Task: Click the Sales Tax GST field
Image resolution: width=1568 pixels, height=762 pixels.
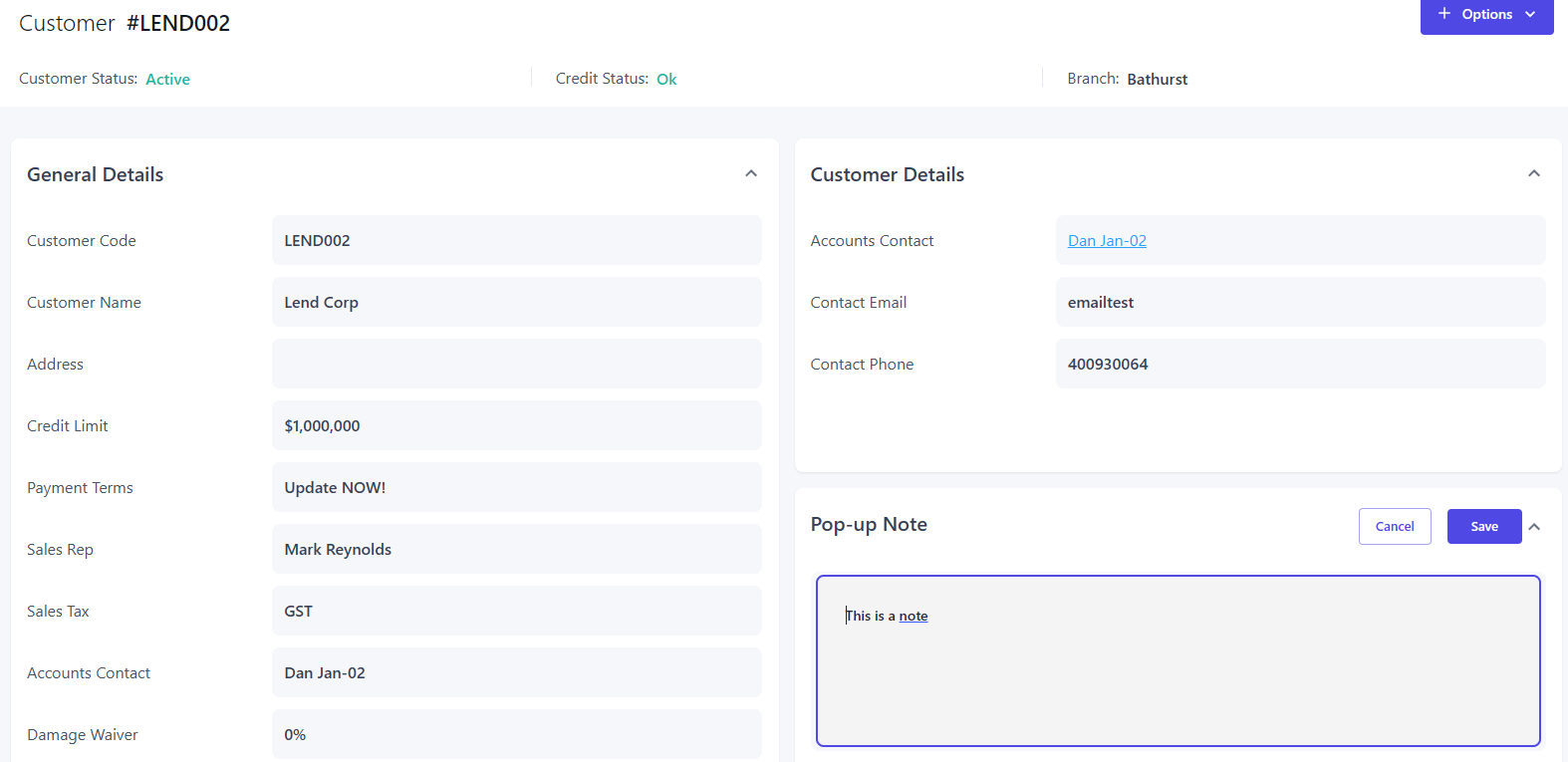Action: [x=516, y=612]
